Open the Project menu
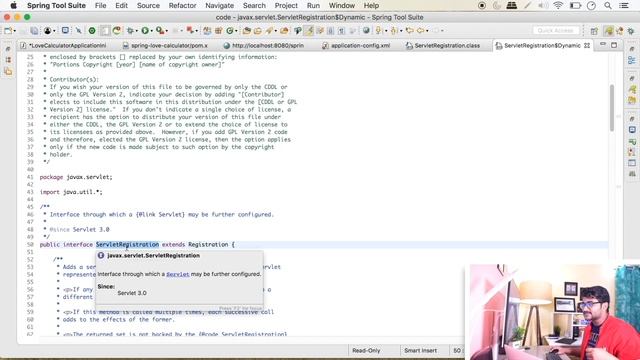The width and height of the screenshot is (640, 360). [x=286, y=6]
